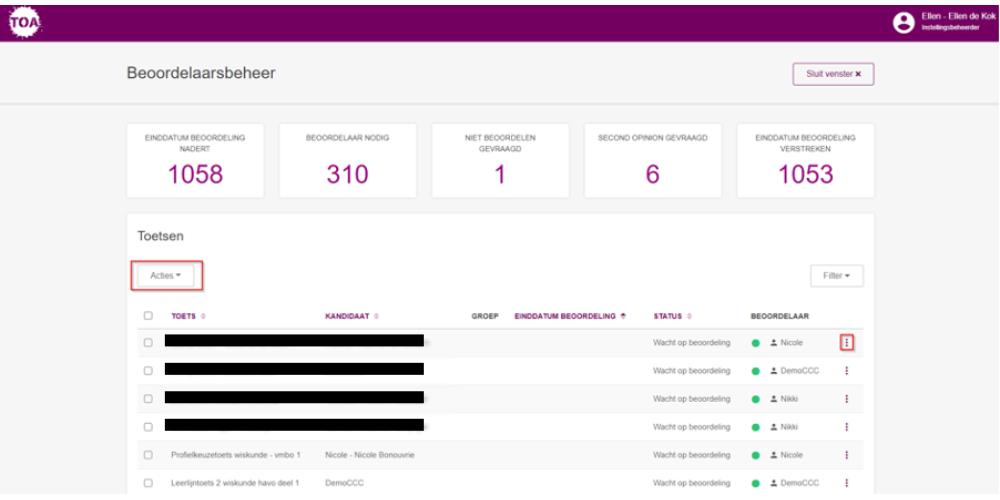Viewport: 1000px width, 500px height.
Task: Open the user profile avatar icon
Action: [903, 23]
